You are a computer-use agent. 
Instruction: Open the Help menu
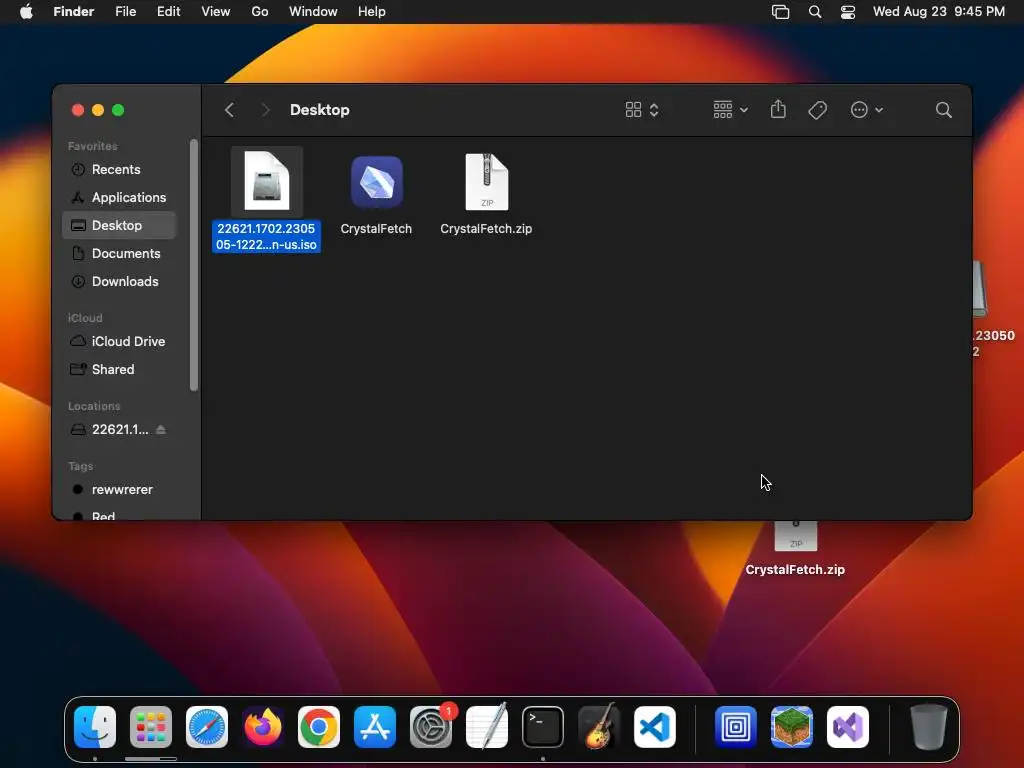(372, 12)
